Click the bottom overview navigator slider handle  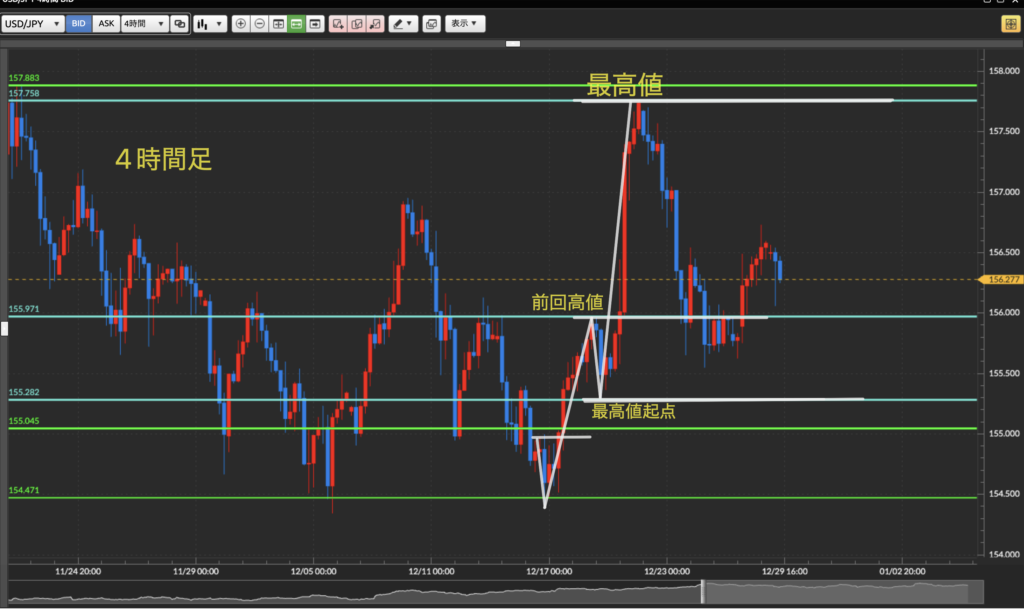tap(702, 591)
